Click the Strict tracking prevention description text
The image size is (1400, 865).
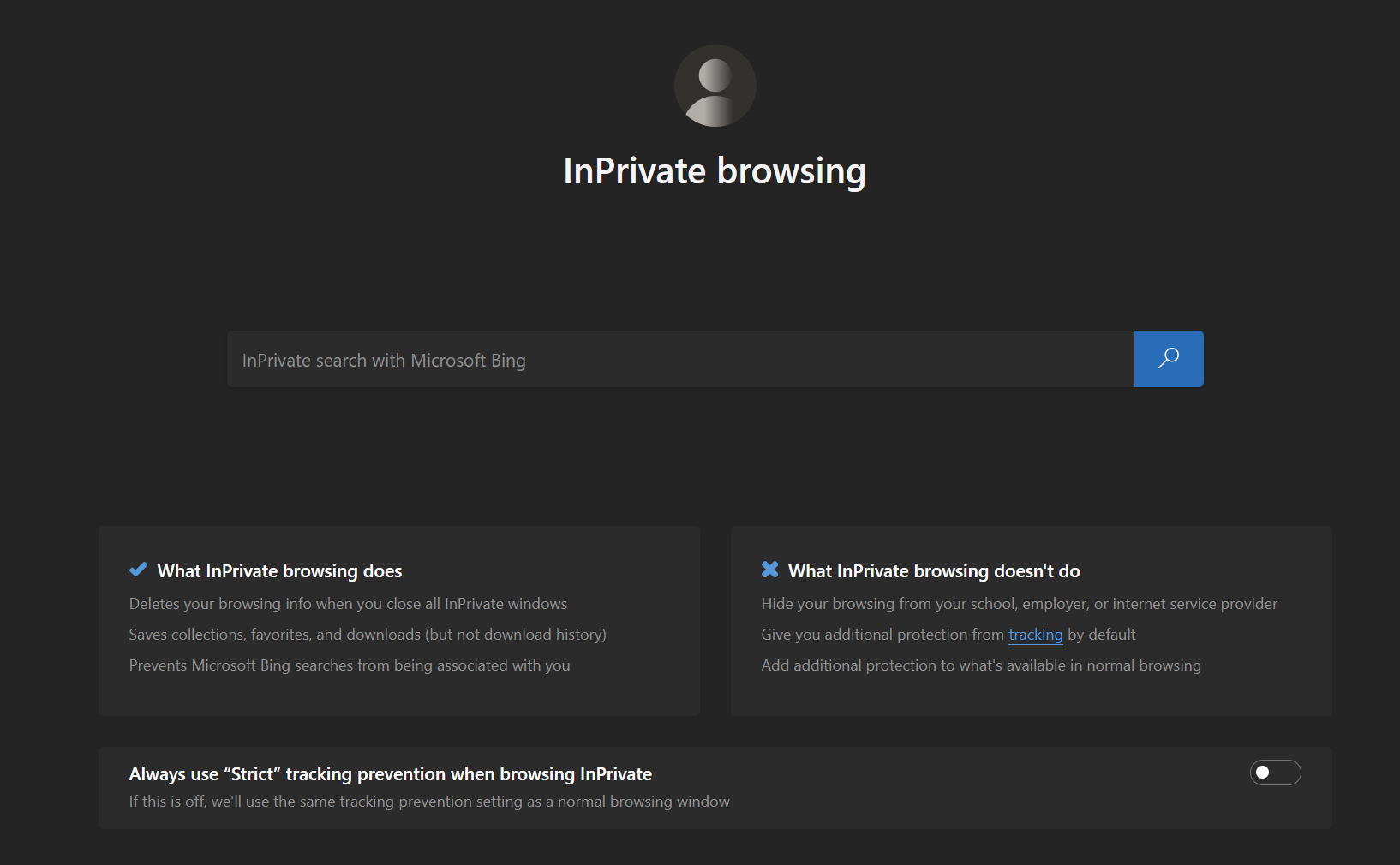(428, 801)
